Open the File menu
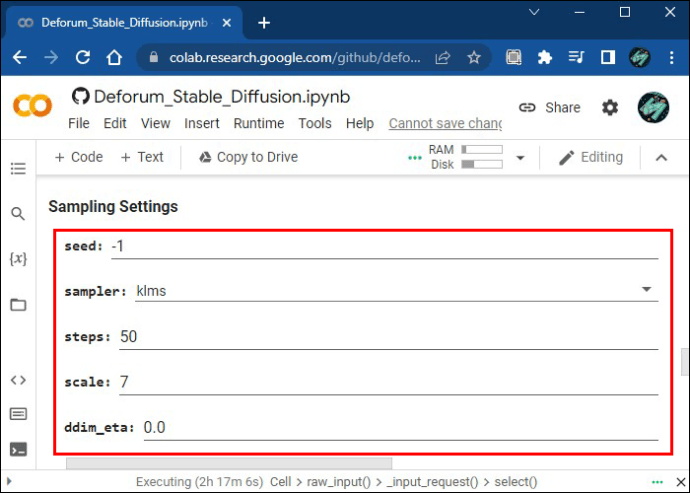Image resolution: width=690 pixels, height=493 pixels. point(79,123)
